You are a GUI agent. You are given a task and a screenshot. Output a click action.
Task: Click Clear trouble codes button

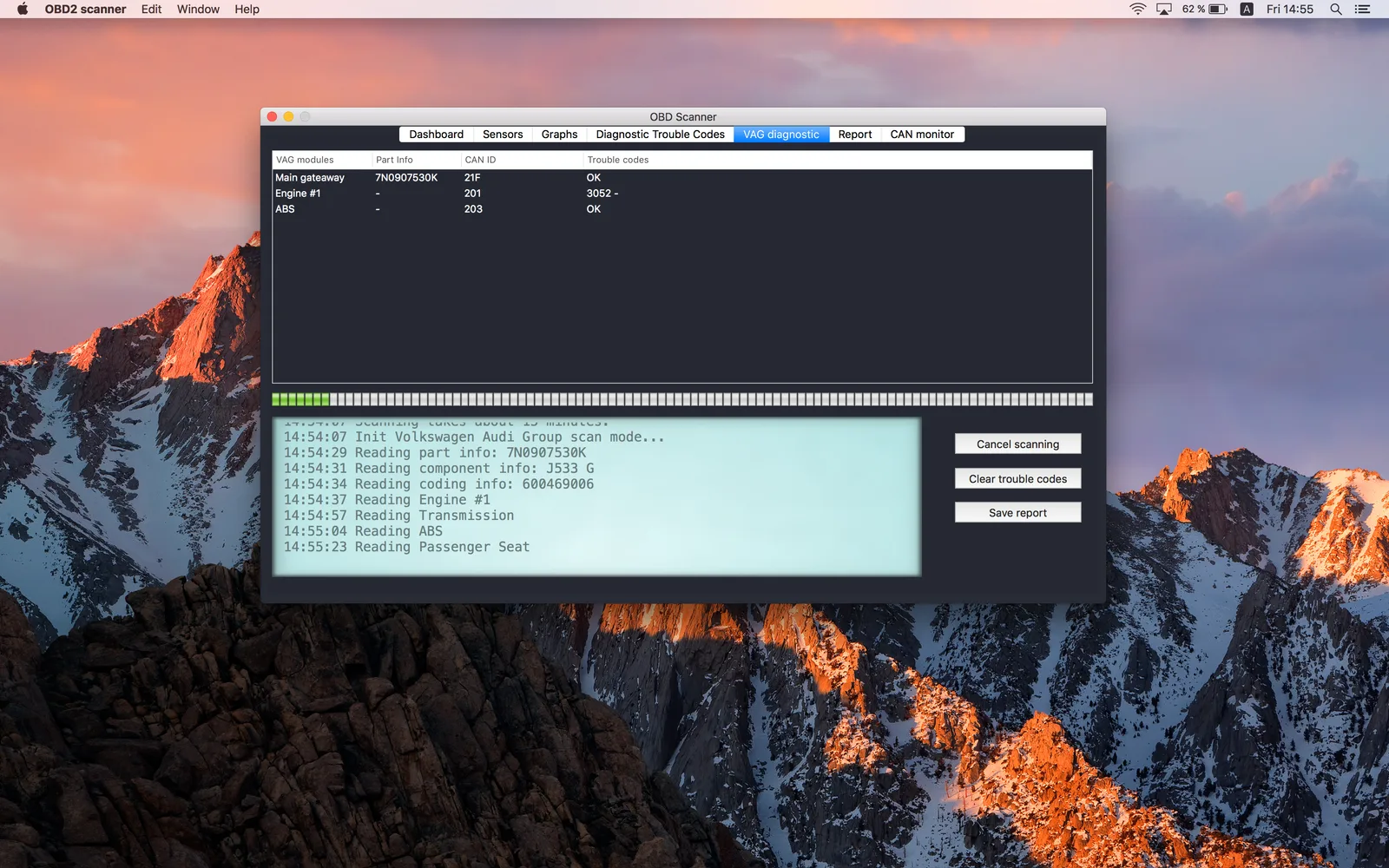click(x=1017, y=478)
